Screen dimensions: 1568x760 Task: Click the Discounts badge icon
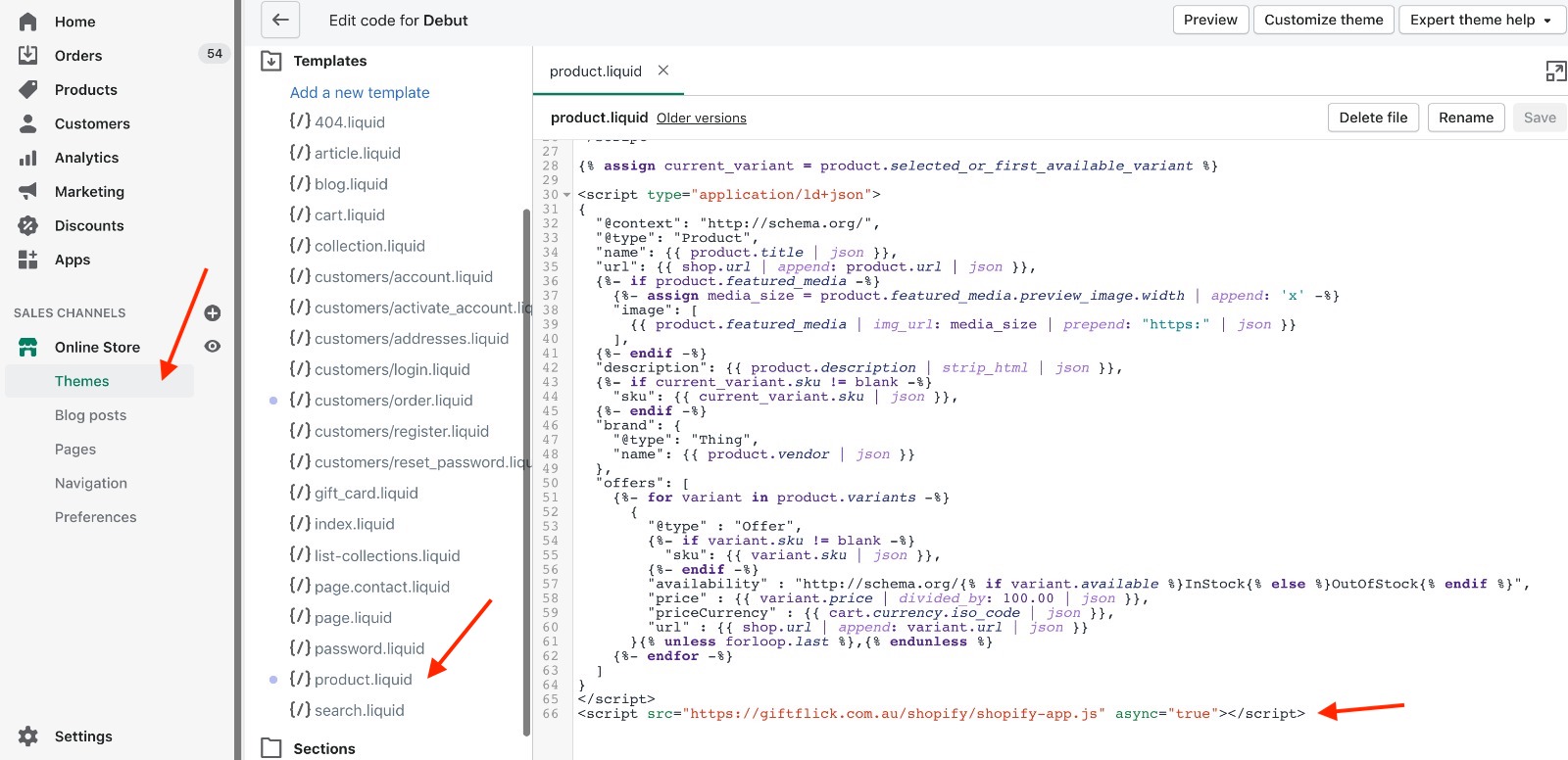(28, 225)
